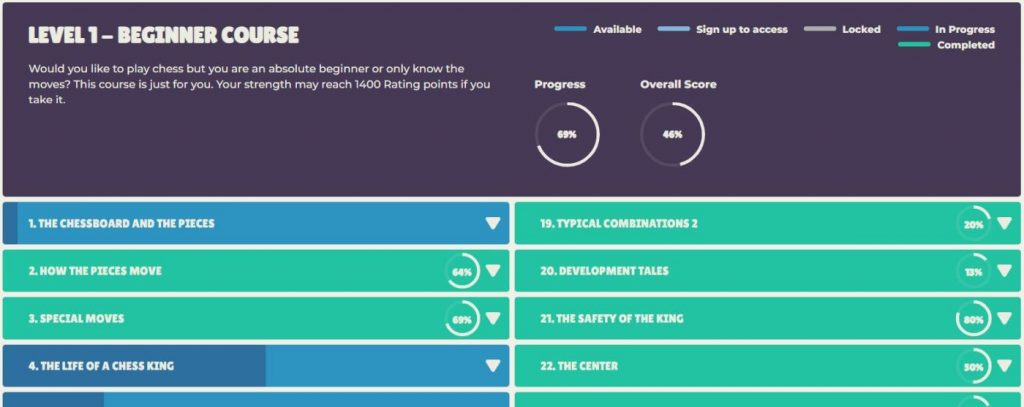1024x407 pixels.
Task: Click the 64% progress circle
Action: tap(462, 271)
